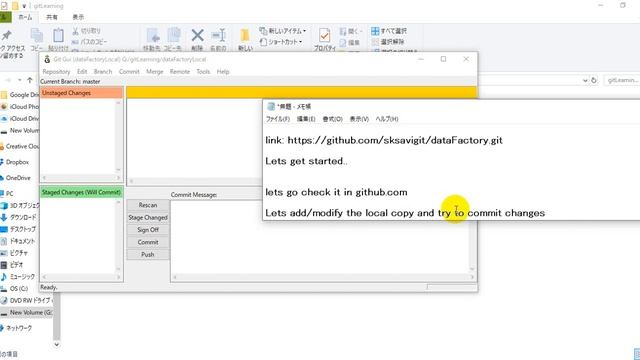
Task: Click the Commit button in Git Gui
Action: click(148, 242)
